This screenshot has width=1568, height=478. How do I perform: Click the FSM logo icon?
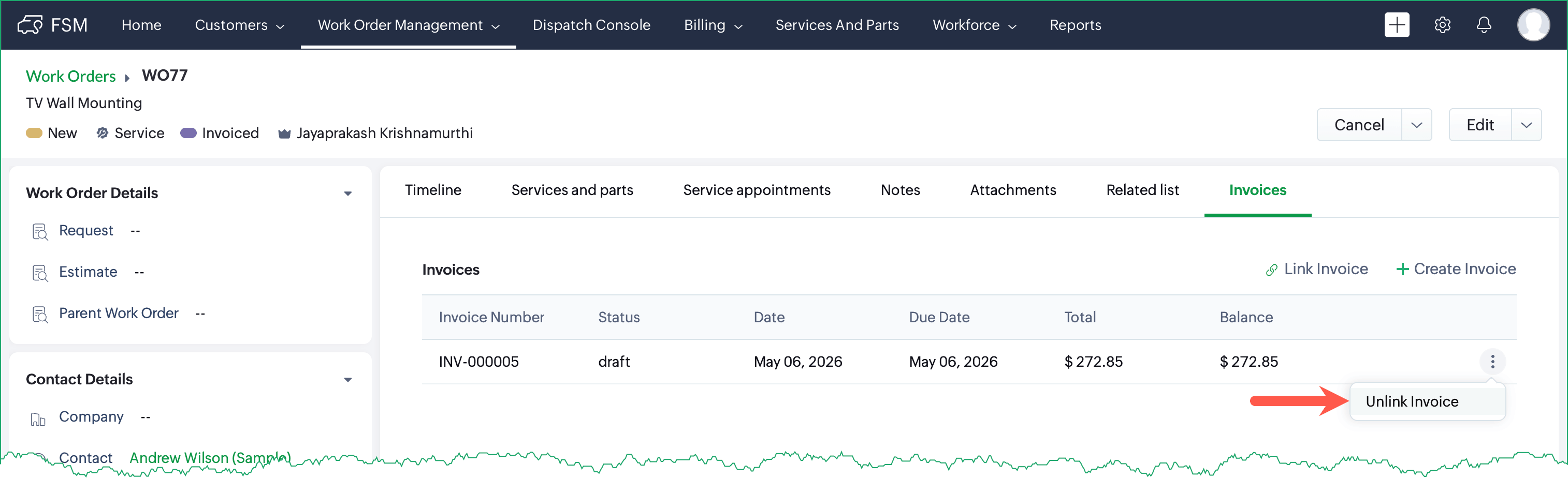click(x=30, y=25)
